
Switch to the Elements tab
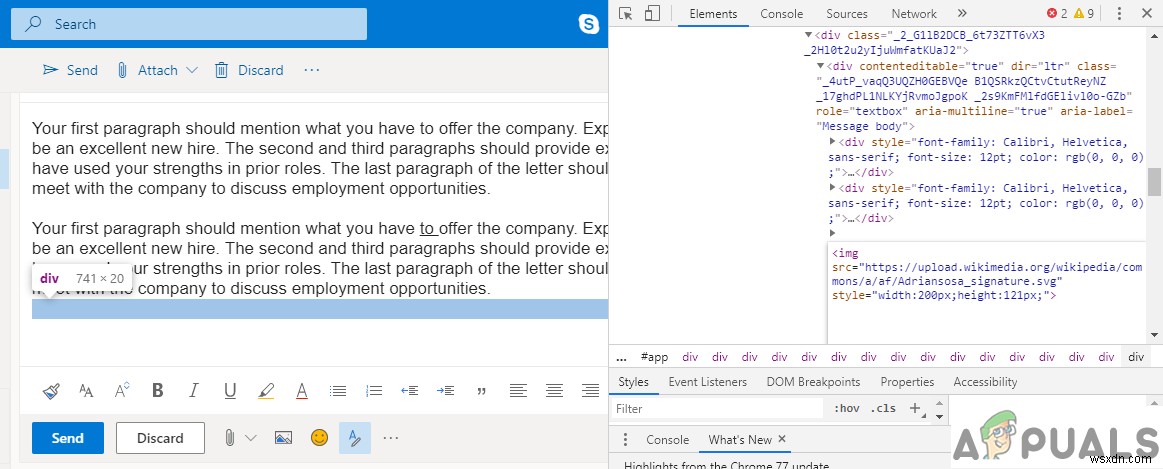tap(713, 13)
